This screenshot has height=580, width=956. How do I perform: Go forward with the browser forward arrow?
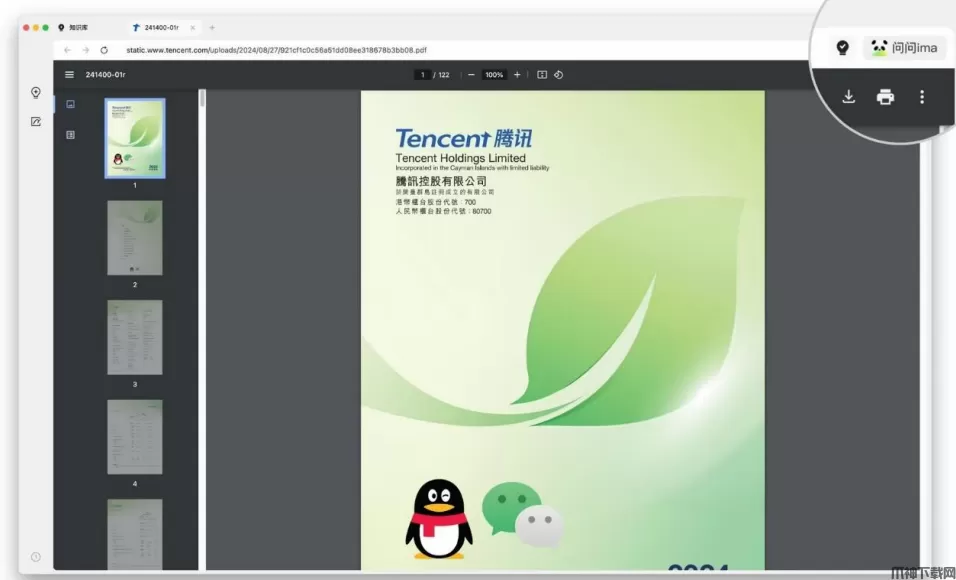86,50
